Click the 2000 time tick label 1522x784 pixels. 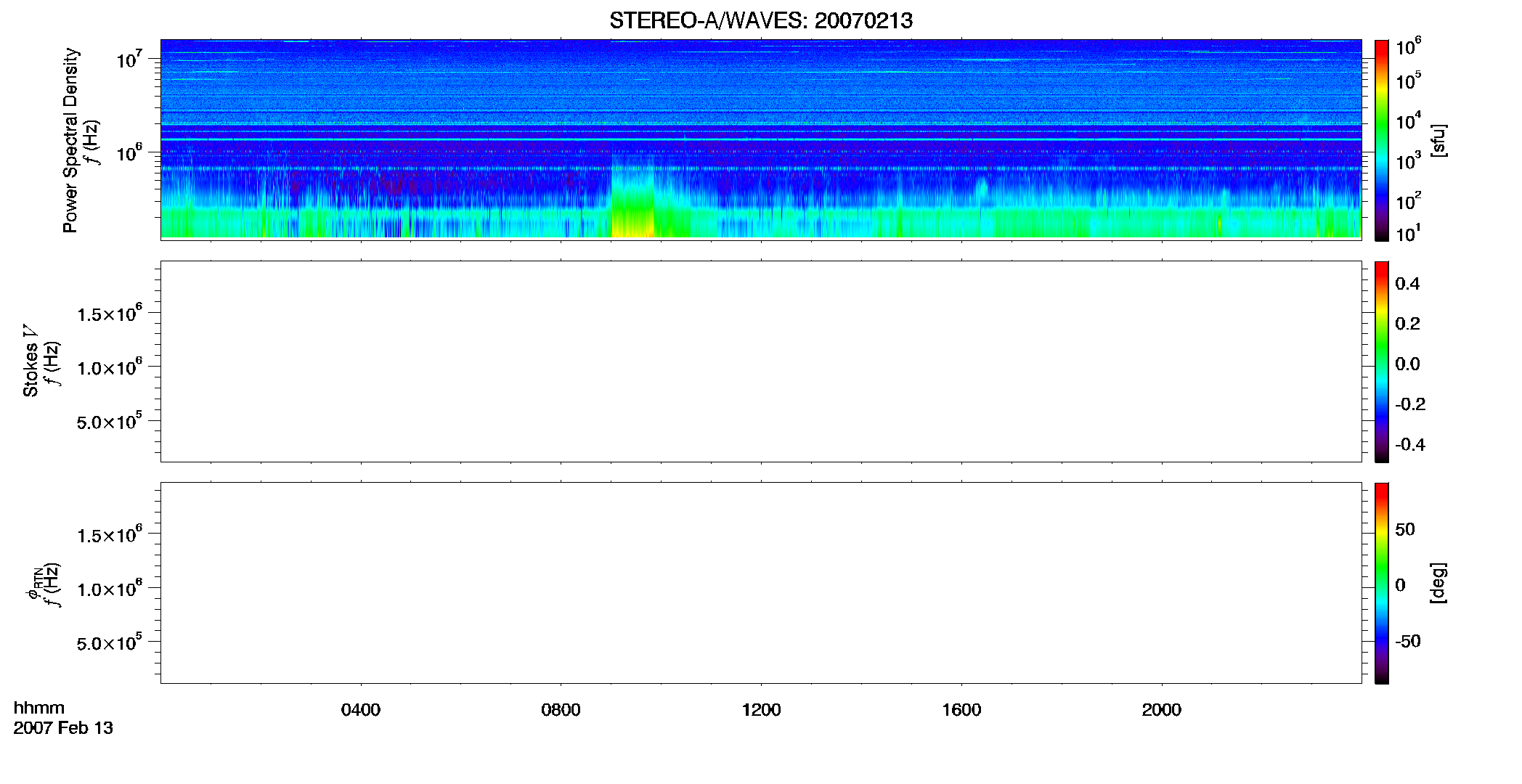point(1161,710)
